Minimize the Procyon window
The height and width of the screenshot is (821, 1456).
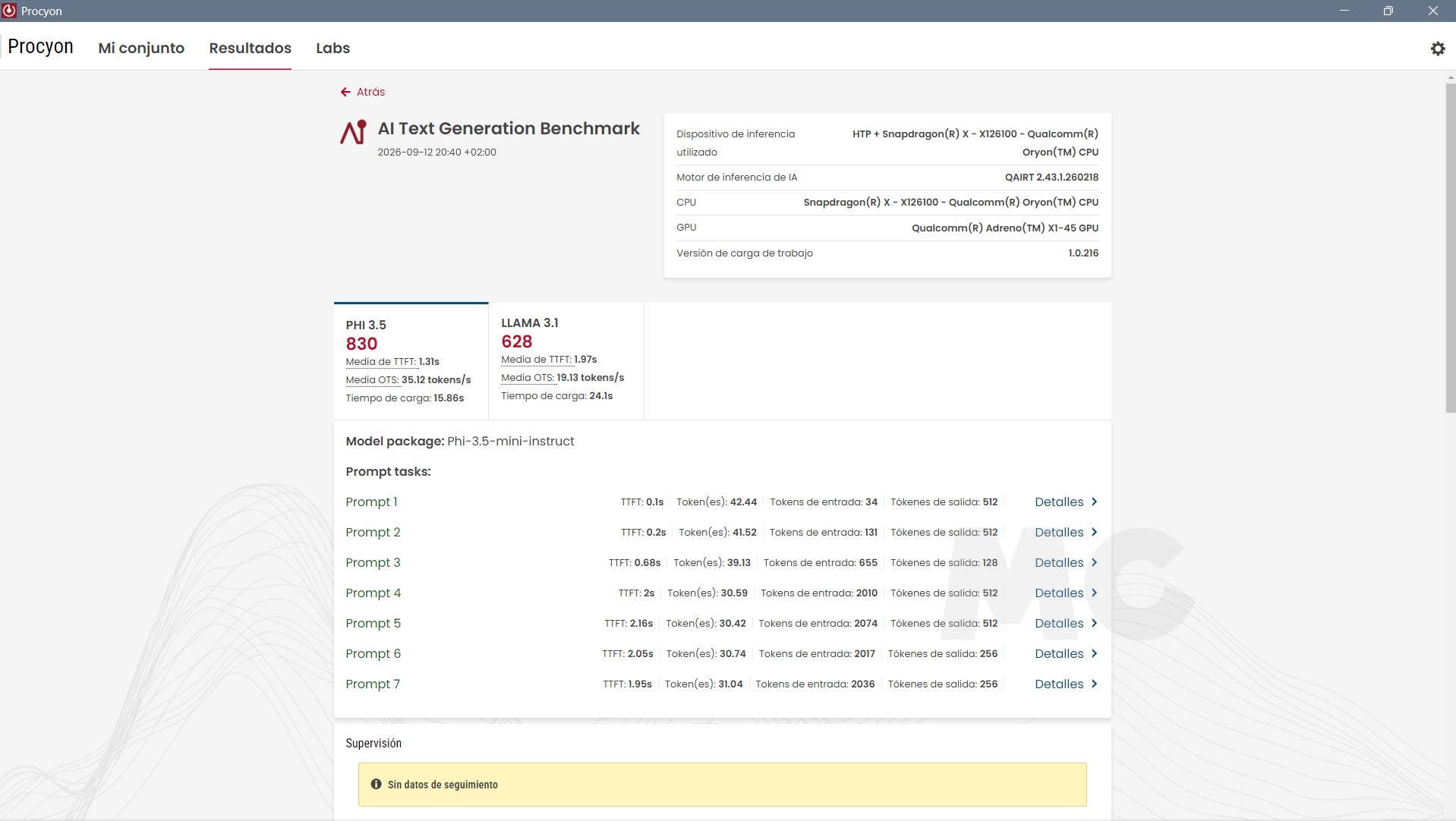pos(1344,11)
